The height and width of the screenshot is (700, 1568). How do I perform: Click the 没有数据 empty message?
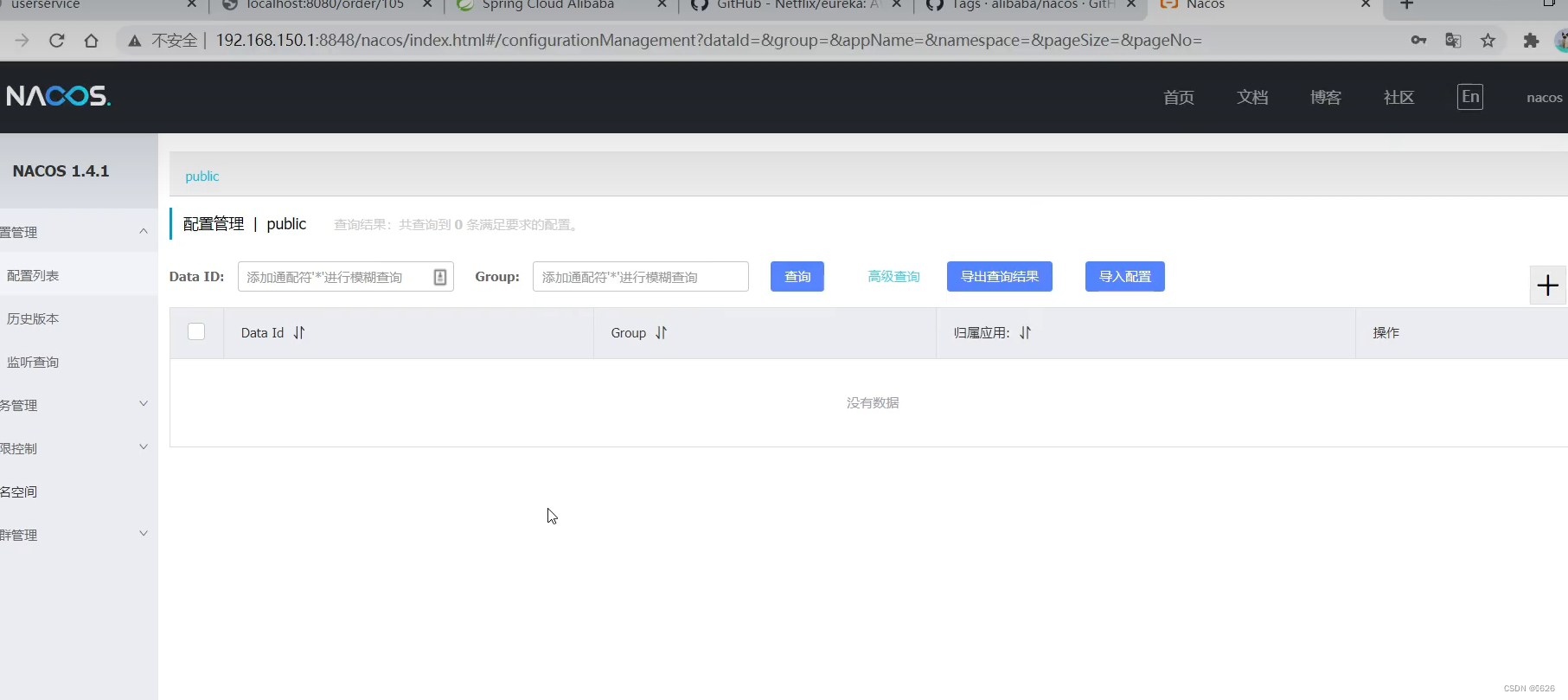pos(873,403)
